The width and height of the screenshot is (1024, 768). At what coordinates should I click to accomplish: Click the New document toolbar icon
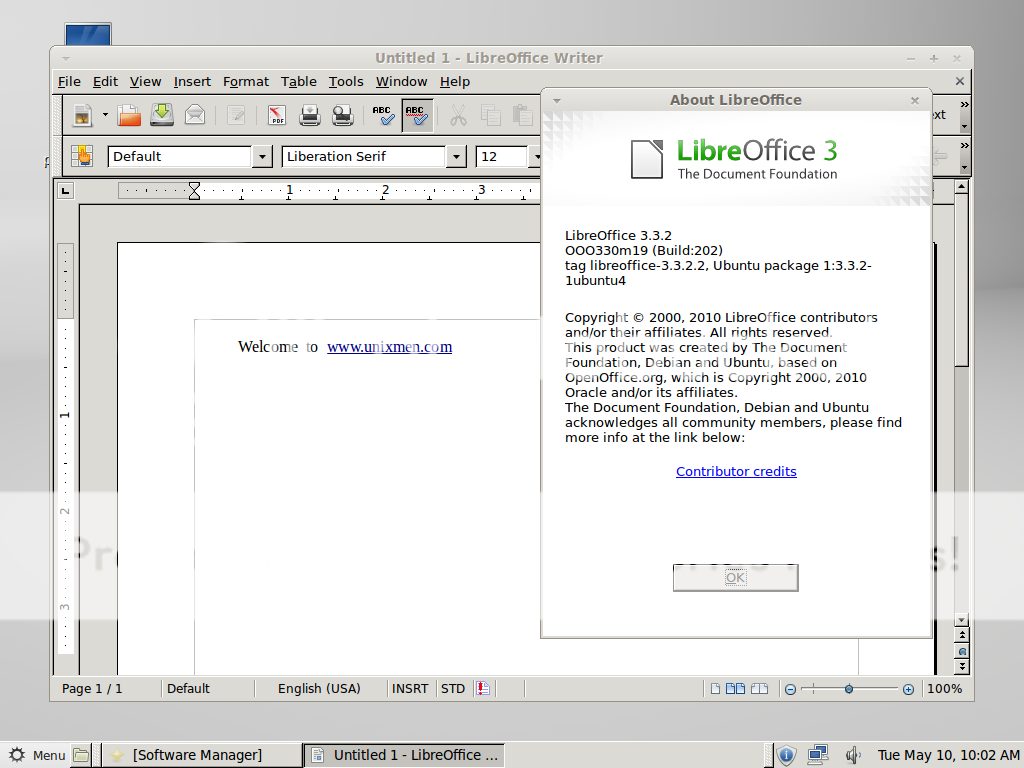pos(82,116)
